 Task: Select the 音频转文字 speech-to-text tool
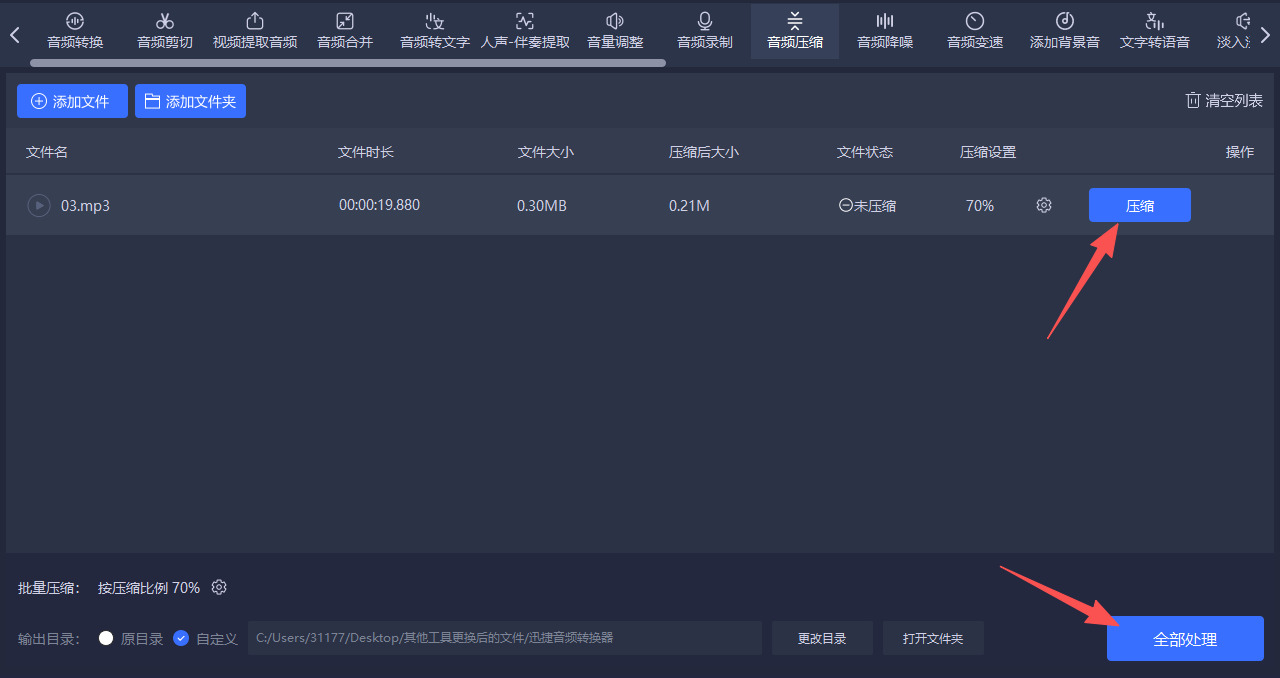(x=434, y=30)
